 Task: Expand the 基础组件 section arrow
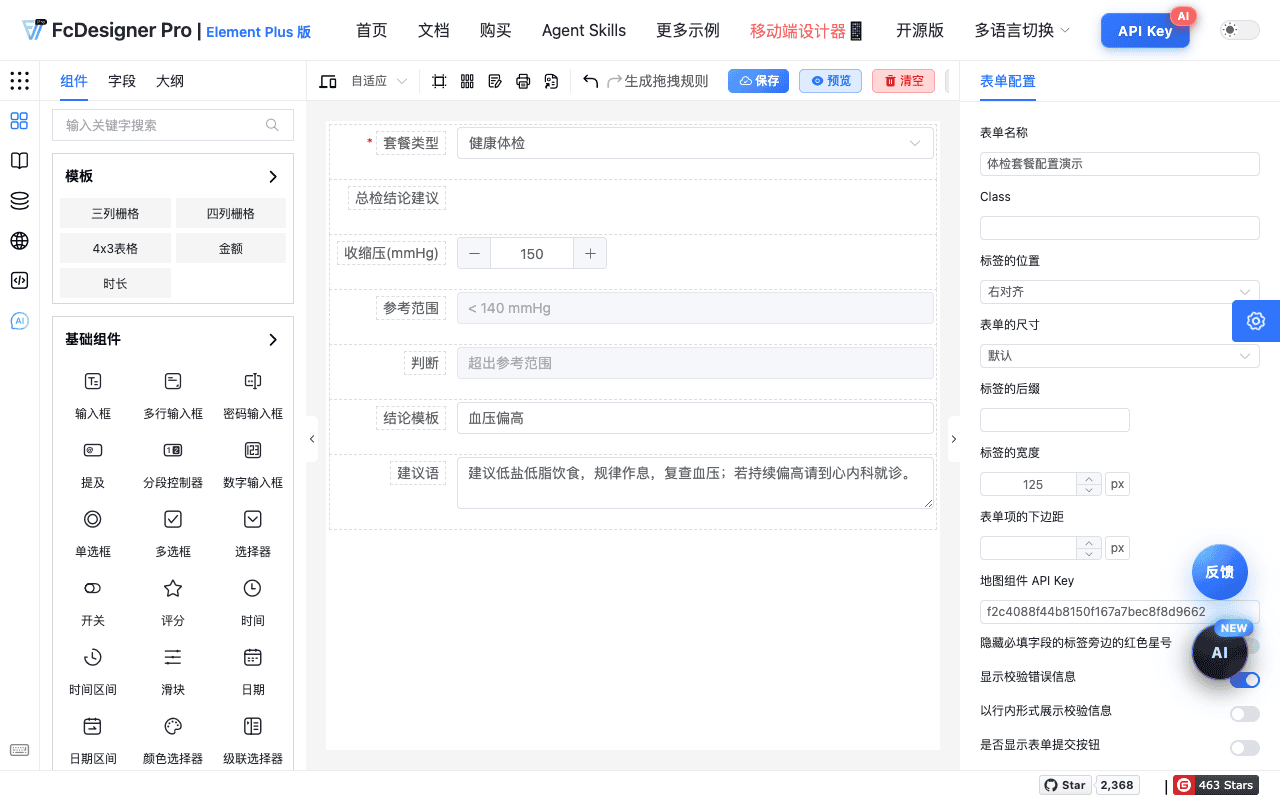click(x=273, y=340)
